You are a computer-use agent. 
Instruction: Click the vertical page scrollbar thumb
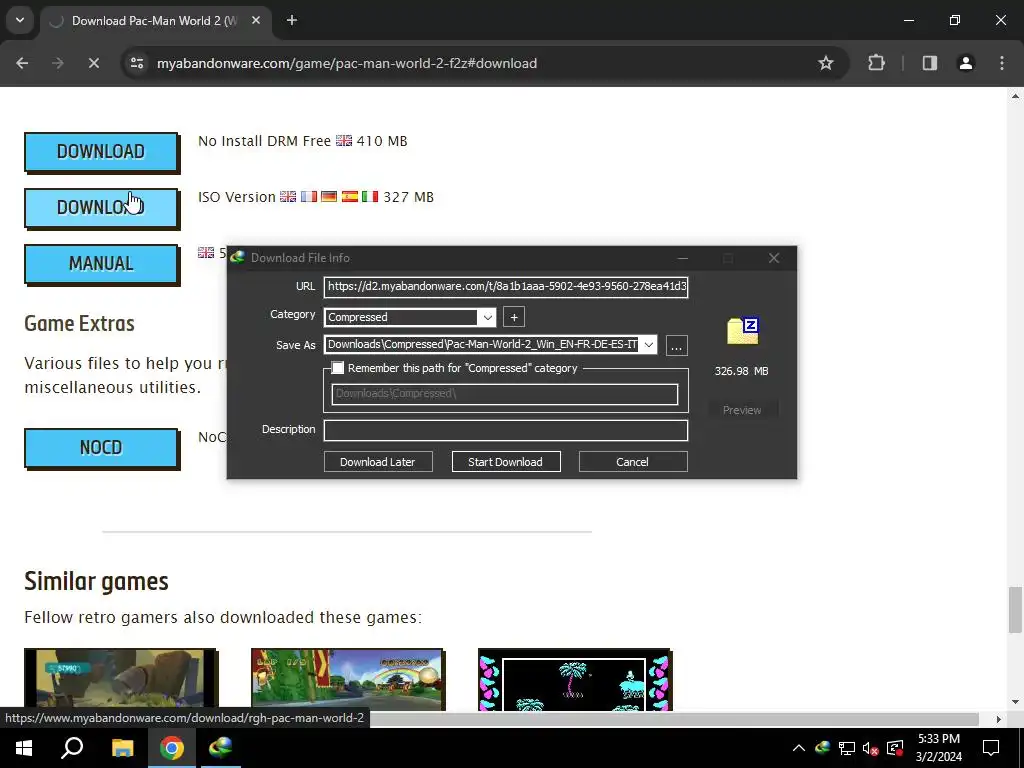pyautogui.click(x=1014, y=609)
